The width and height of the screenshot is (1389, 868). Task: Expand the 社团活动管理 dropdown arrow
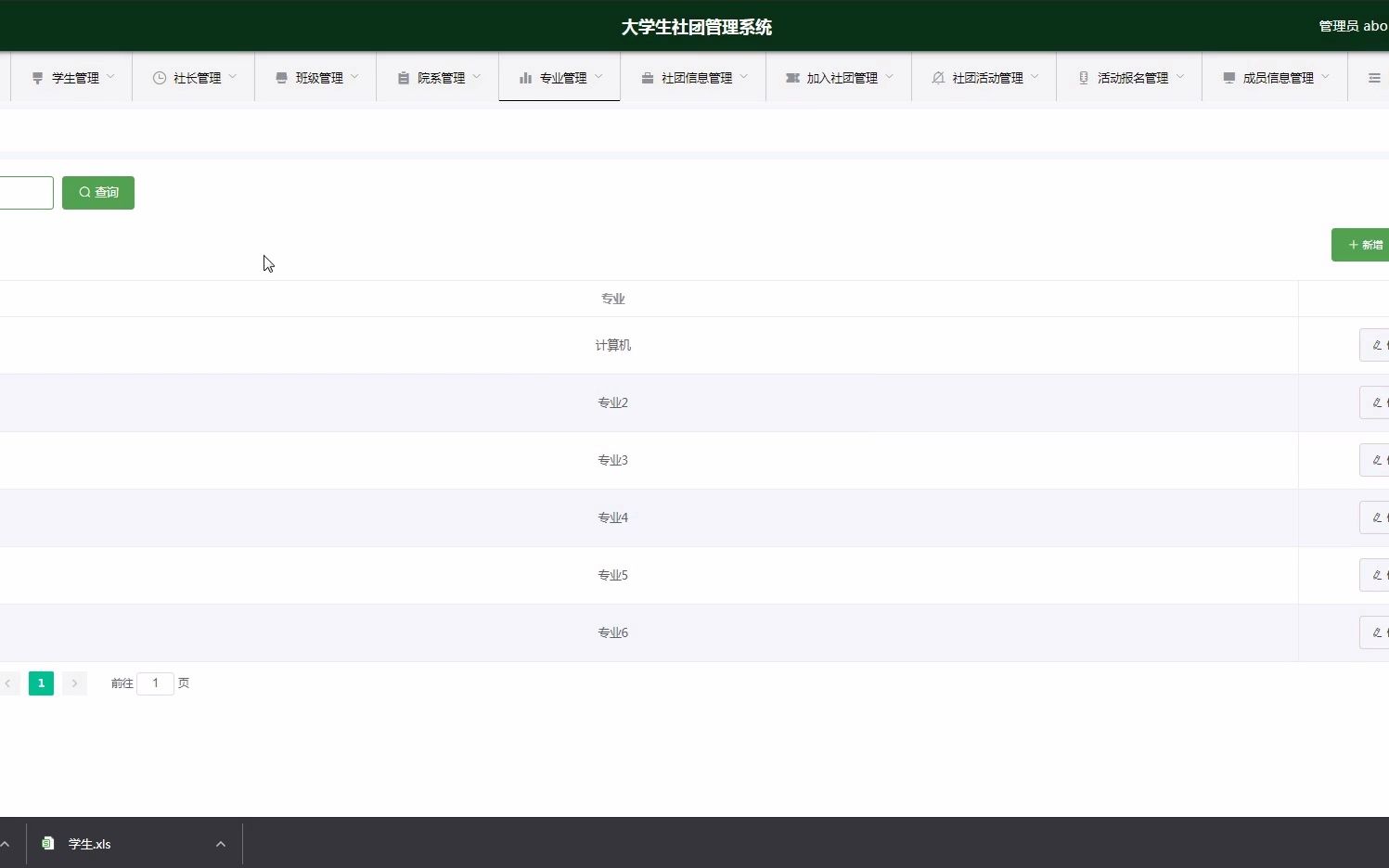1035,76
